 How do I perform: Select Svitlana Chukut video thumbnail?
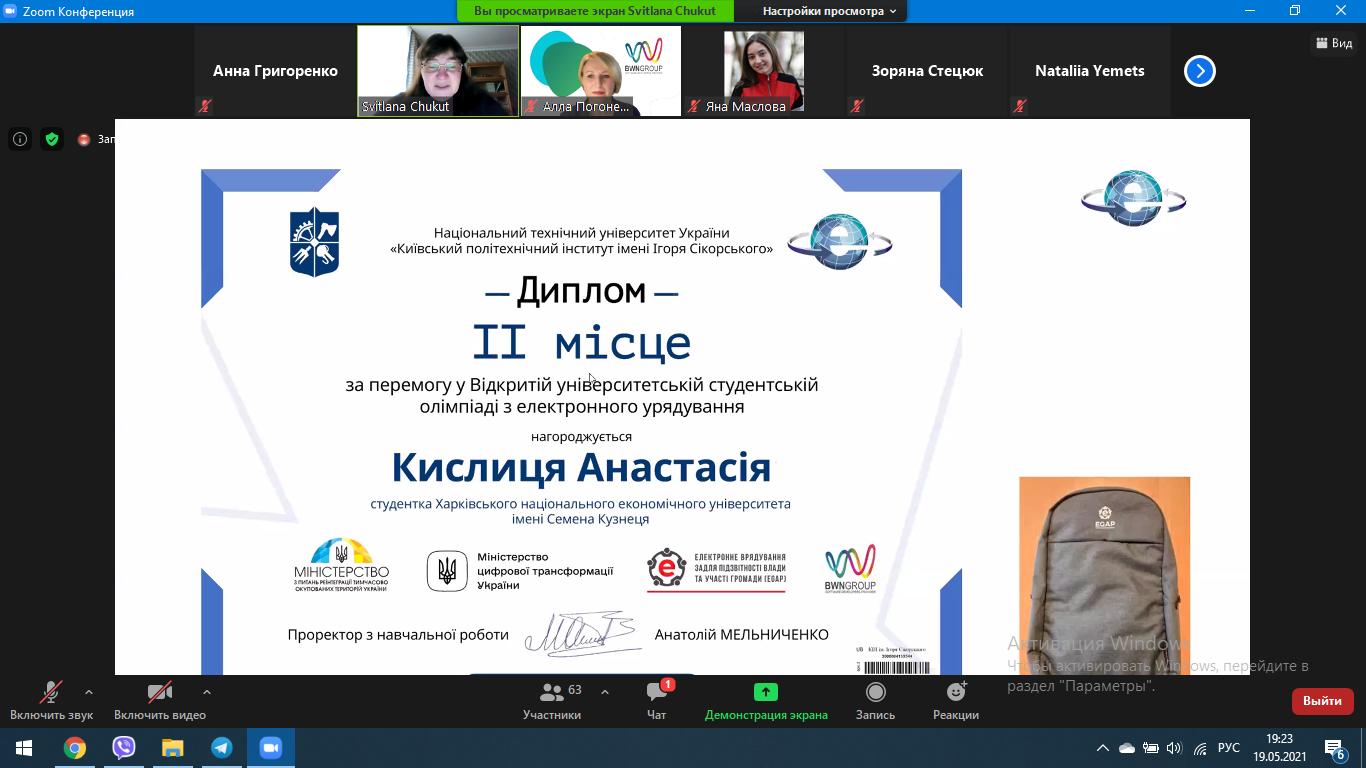[438, 71]
